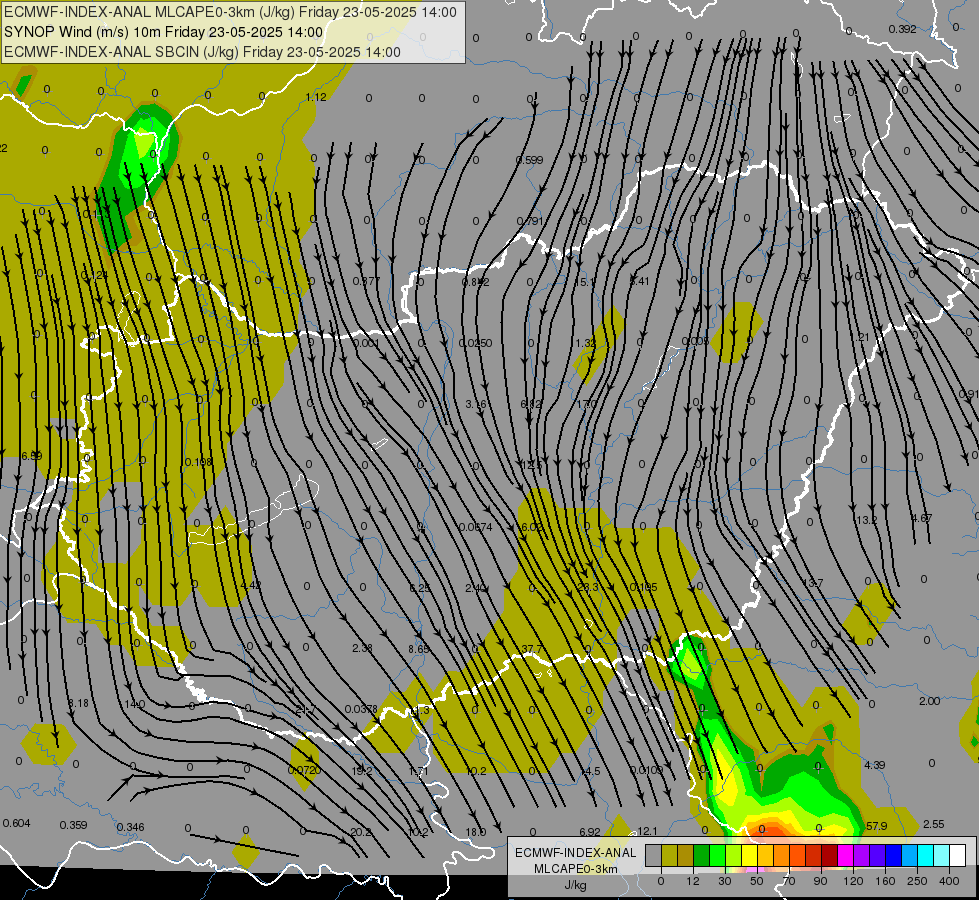Click the 0.604 value on the map

(16, 823)
